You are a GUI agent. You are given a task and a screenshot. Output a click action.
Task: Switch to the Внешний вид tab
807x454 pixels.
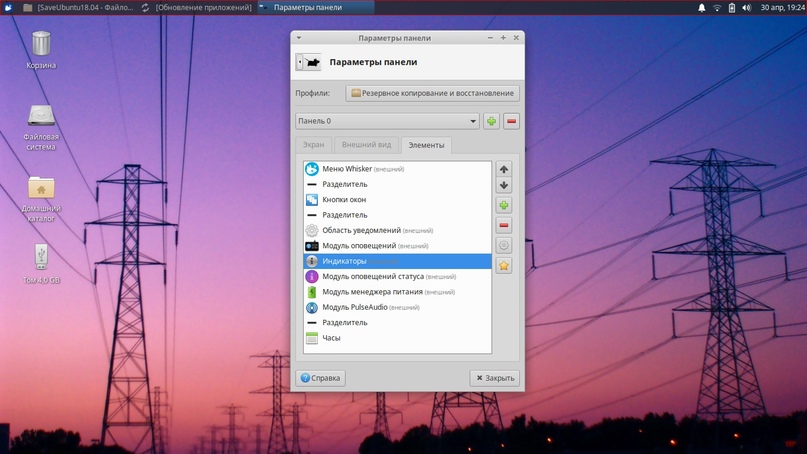tap(366, 145)
